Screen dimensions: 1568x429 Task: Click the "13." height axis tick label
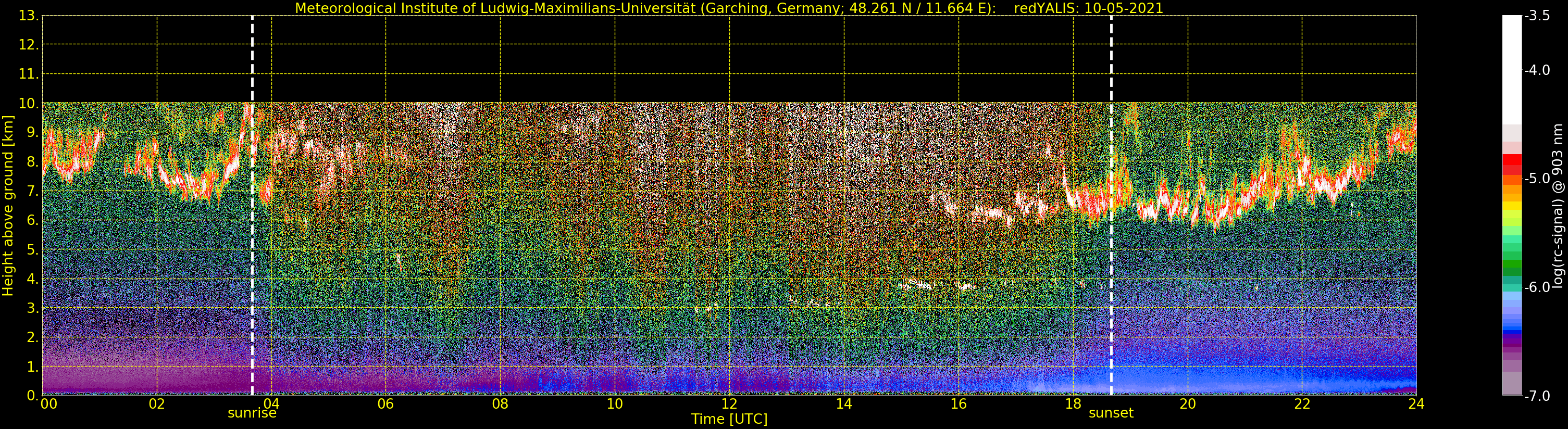pyautogui.click(x=29, y=16)
